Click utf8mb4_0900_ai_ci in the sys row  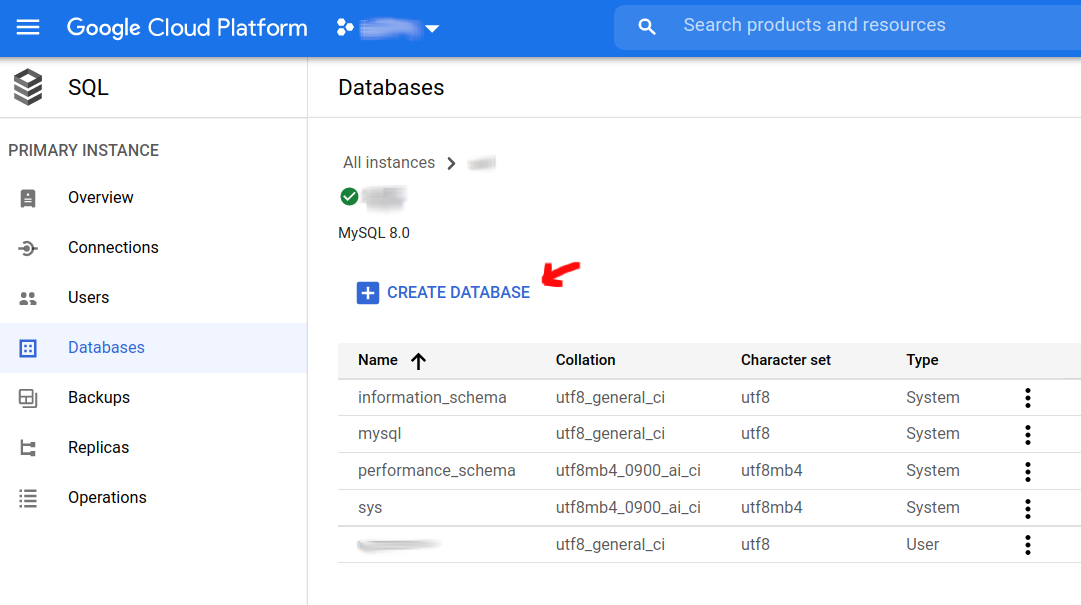point(628,508)
